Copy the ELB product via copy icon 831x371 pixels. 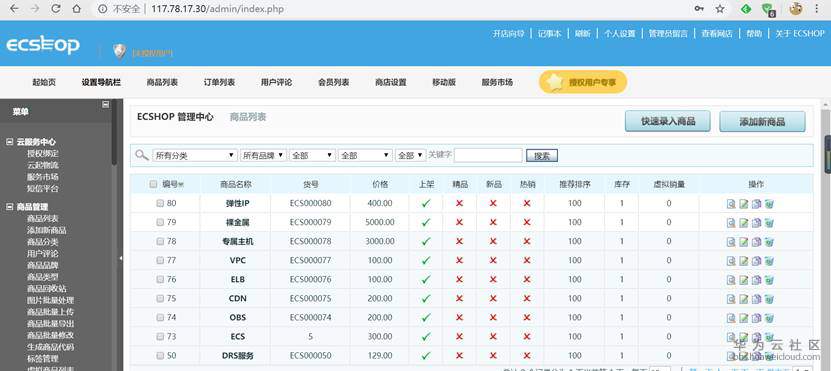tap(756, 280)
